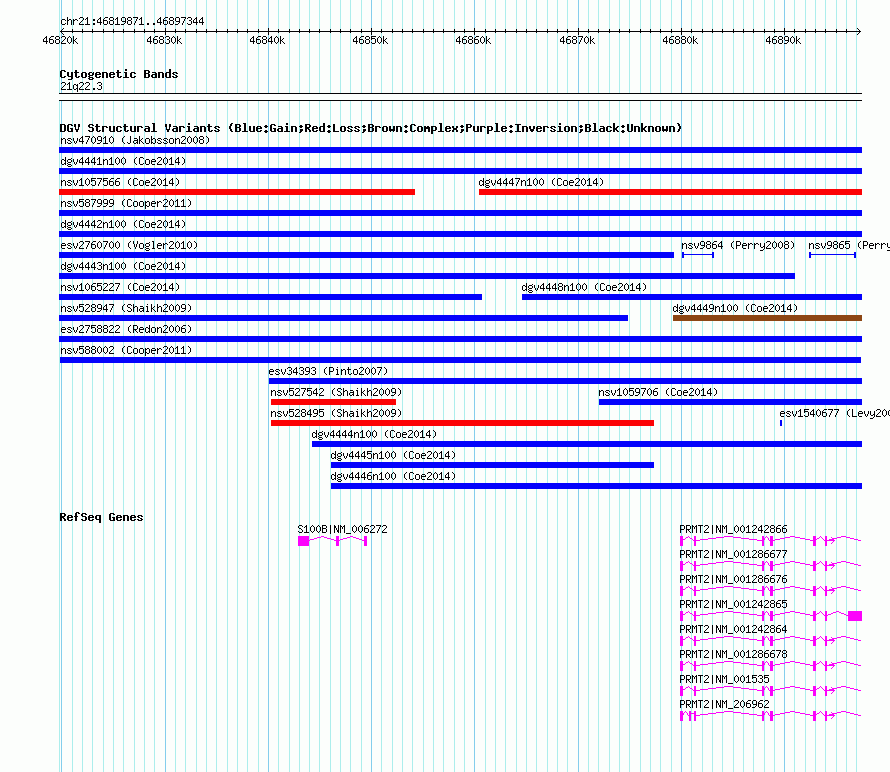Open esv2760700 (Vogler2010) variant
Viewport: 890px width, 772px height.
pyautogui.click(x=366, y=255)
